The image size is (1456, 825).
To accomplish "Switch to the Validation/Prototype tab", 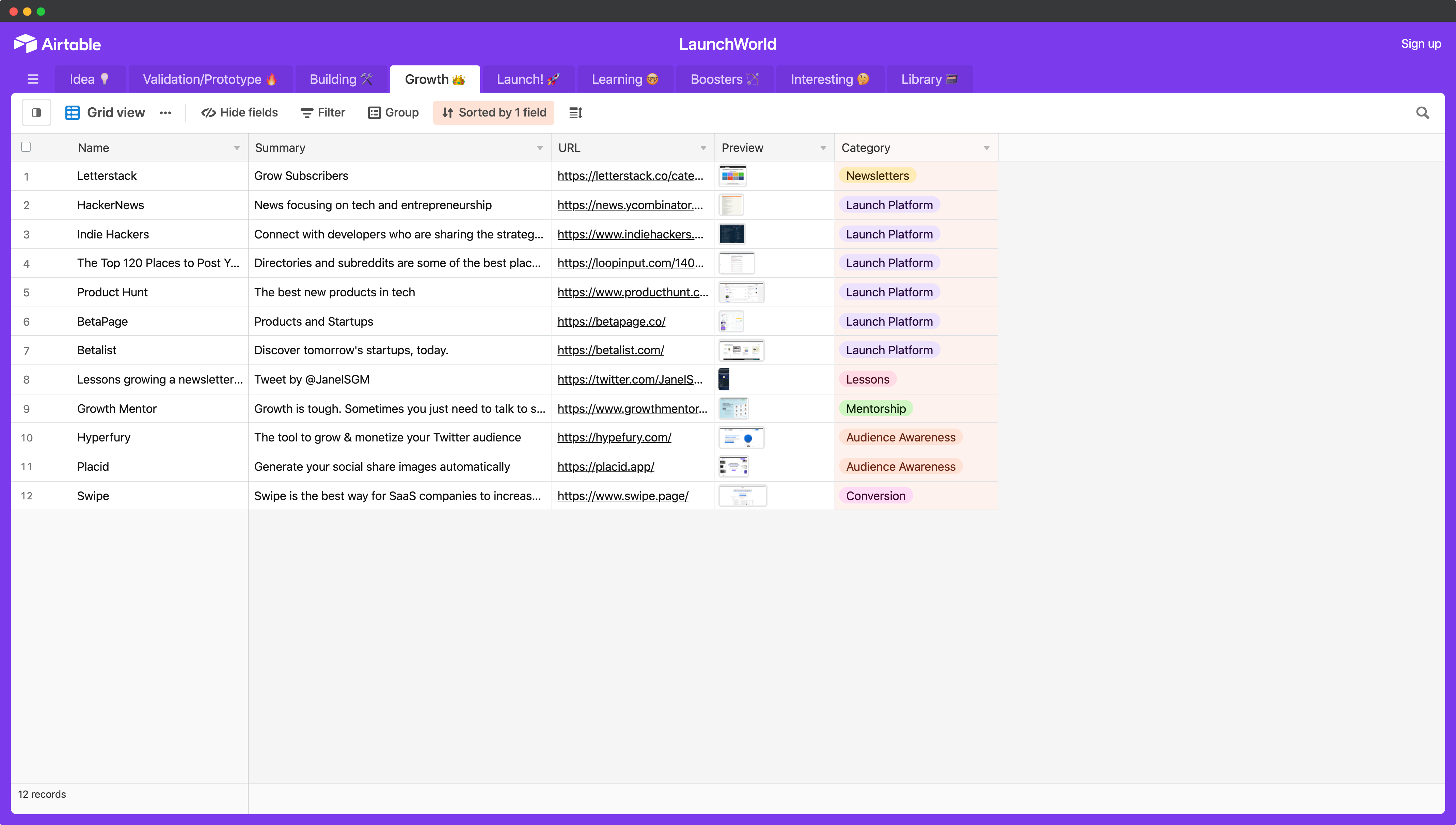I will pyautogui.click(x=210, y=79).
